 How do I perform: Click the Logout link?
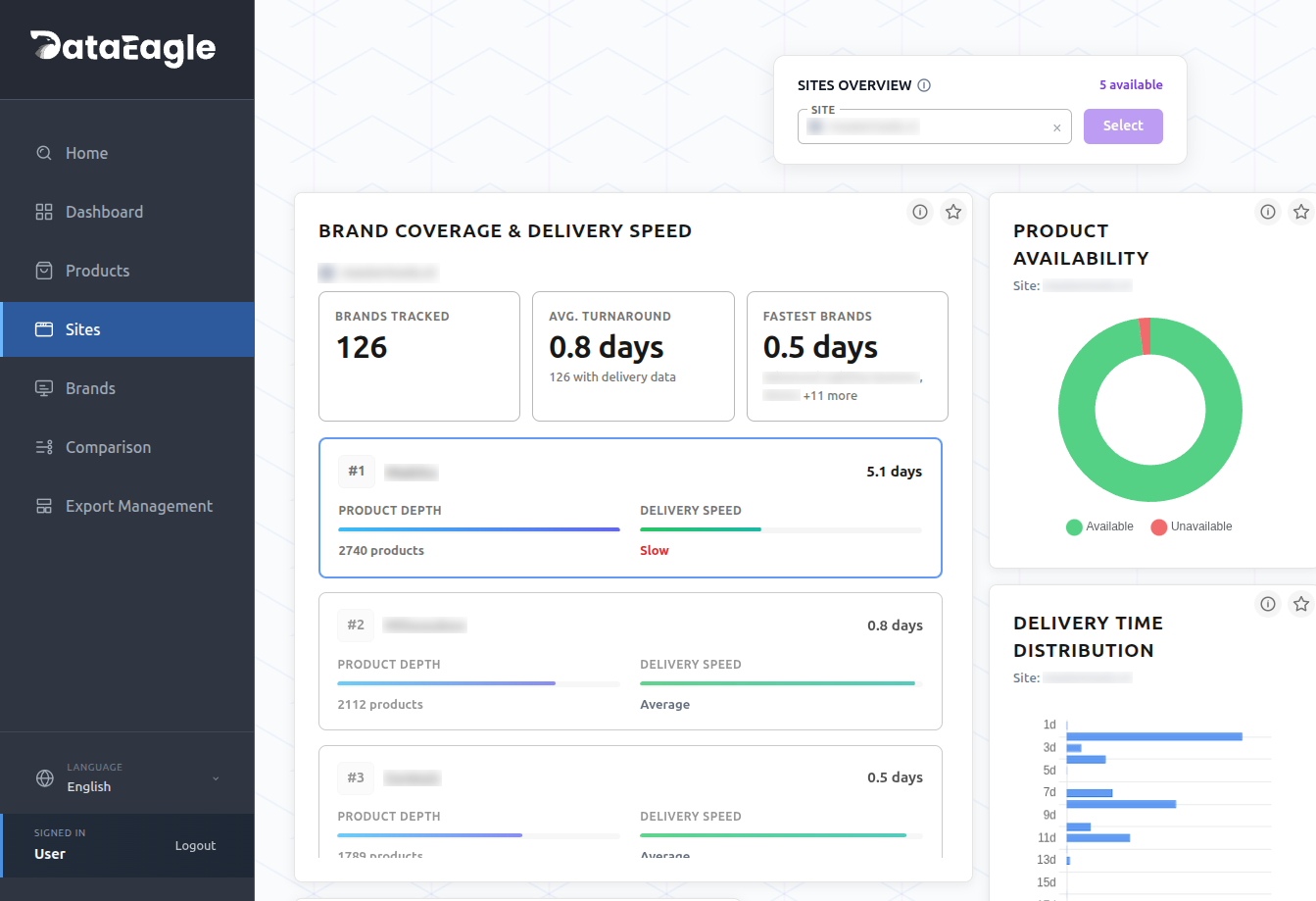[195, 846]
